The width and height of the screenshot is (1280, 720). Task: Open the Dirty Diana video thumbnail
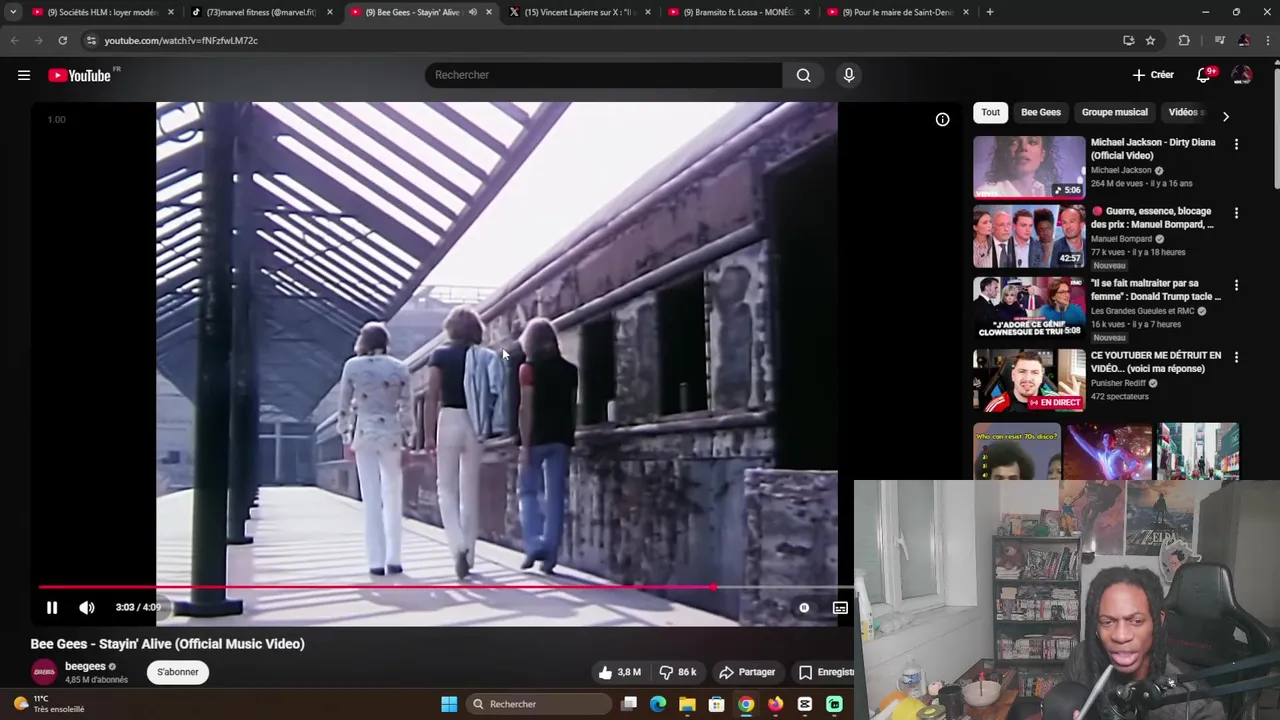point(1029,167)
